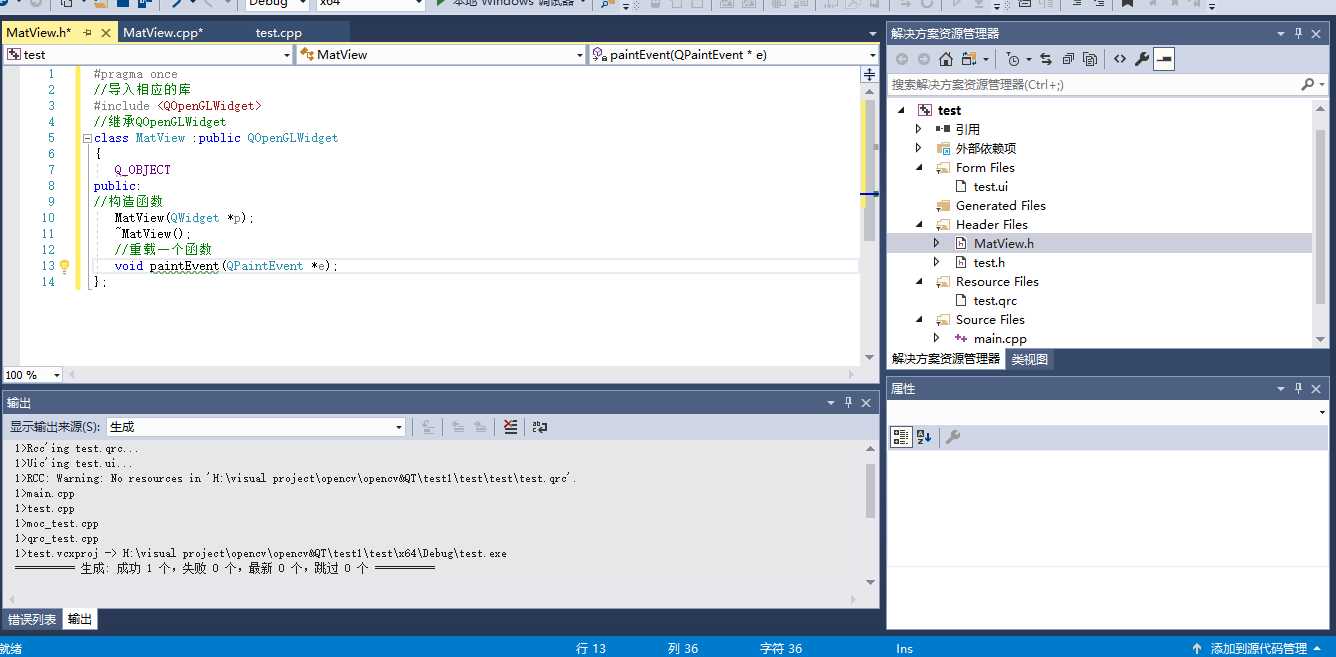Click Show All Files icon
This screenshot has width=1336, height=657.
[1090, 59]
